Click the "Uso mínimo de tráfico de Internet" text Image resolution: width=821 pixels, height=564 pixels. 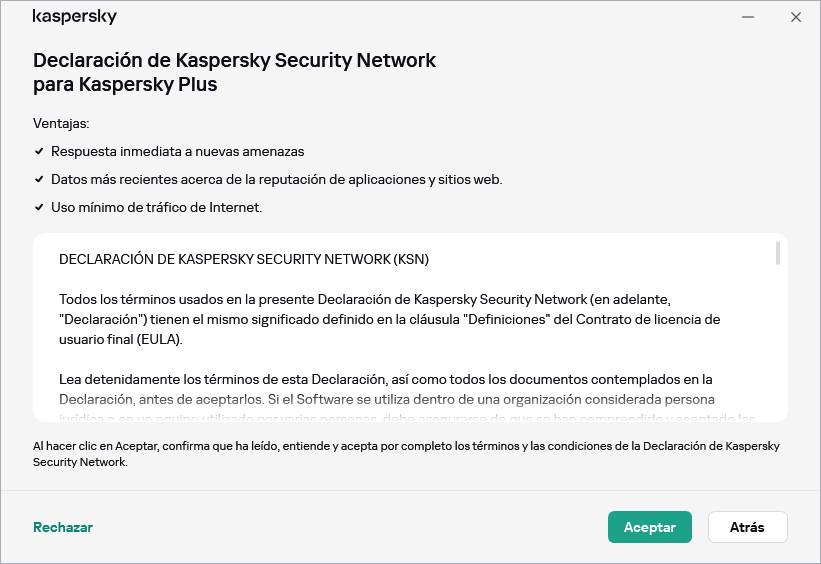coord(156,208)
